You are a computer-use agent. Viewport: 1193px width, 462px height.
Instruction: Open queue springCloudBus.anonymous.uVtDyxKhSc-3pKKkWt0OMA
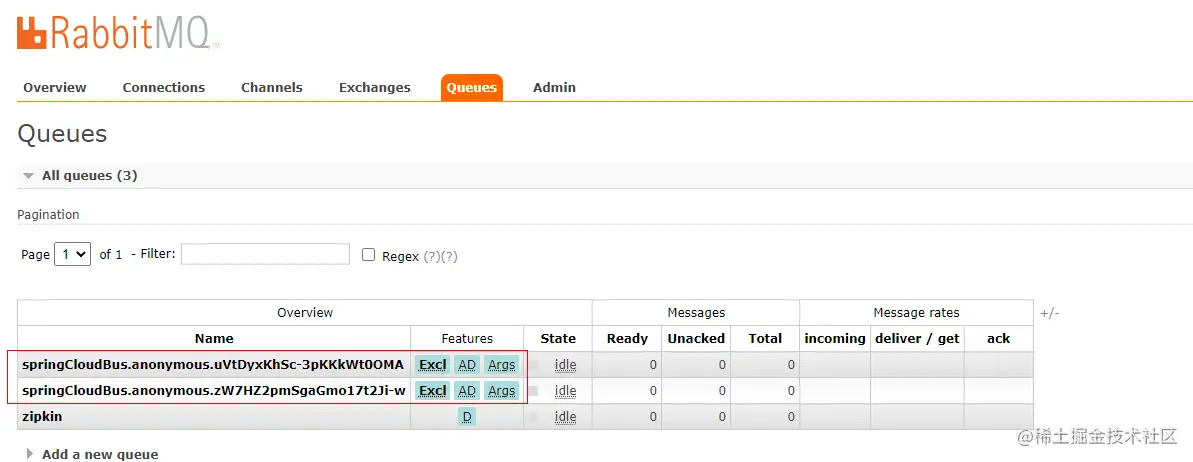pyautogui.click(x=213, y=365)
